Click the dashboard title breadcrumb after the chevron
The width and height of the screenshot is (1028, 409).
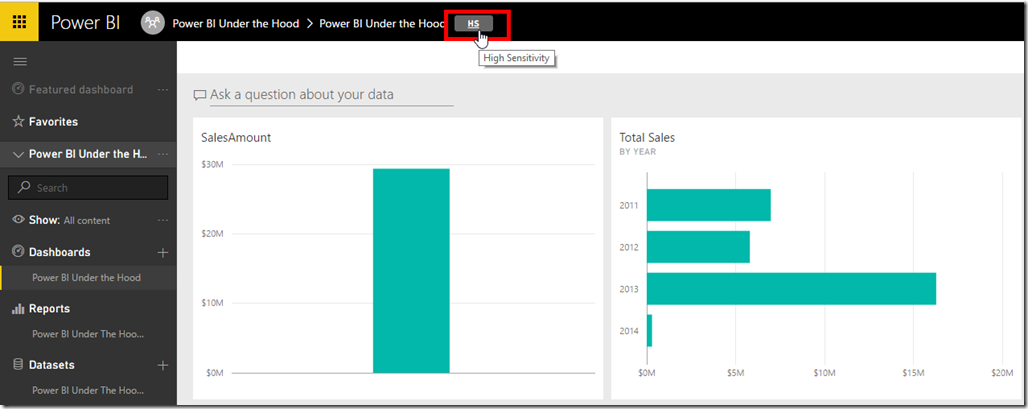(382, 23)
